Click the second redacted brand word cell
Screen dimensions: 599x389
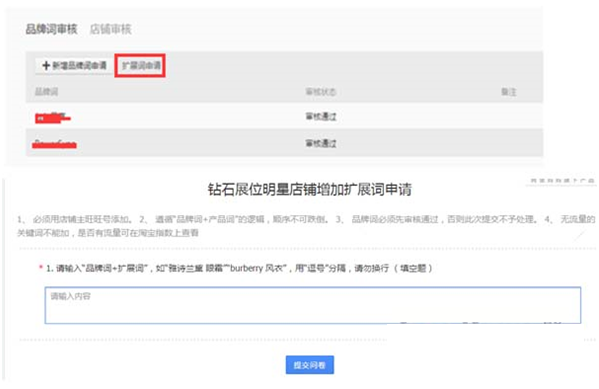click(54, 144)
